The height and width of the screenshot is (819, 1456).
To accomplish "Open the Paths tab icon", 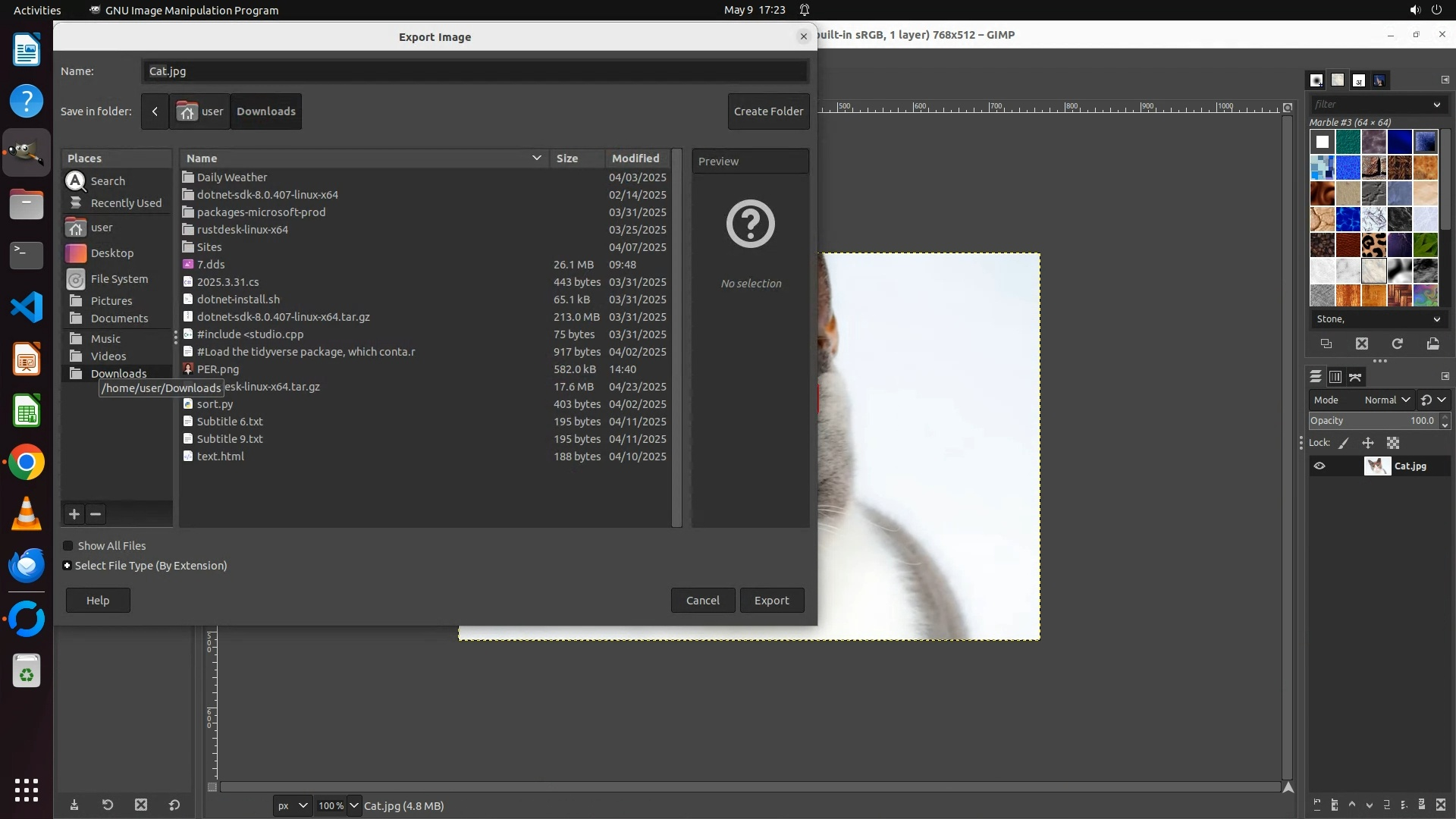I will pyautogui.click(x=1355, y=377).
